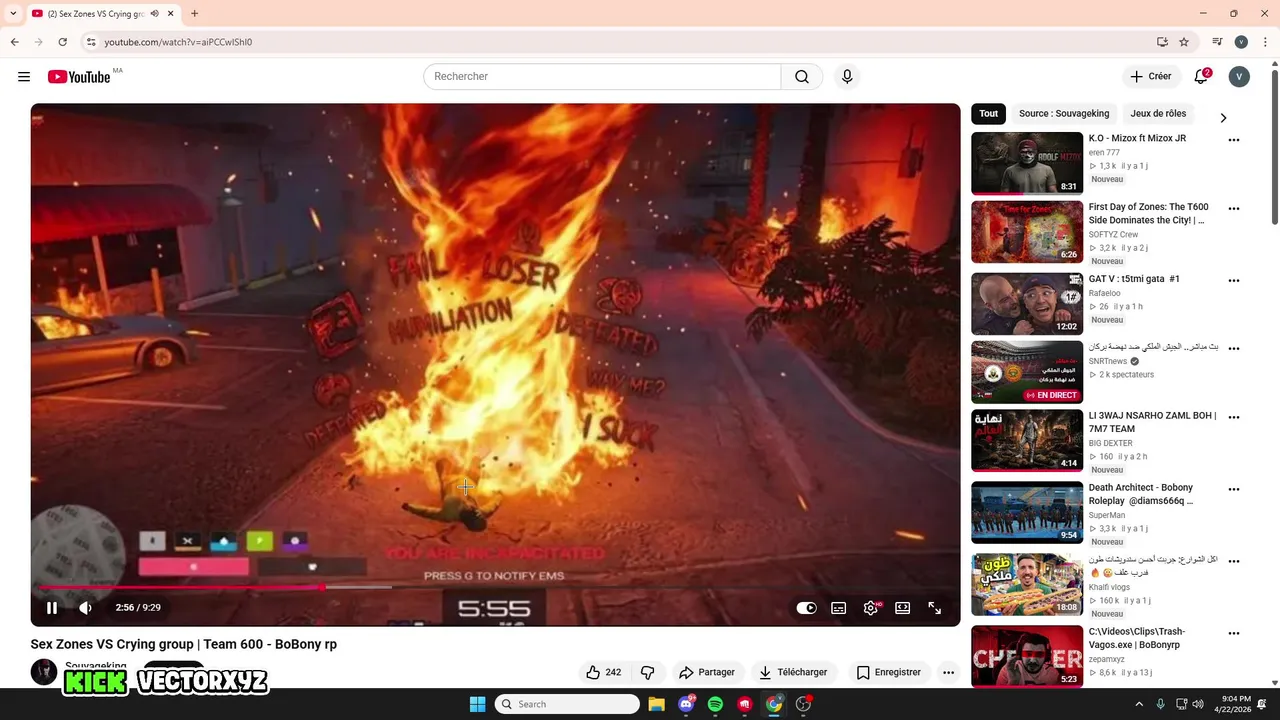Open First Day of Zones video thumbnail
Viewport: 1280px width, 720px height.
click(x=1027, y=232)
